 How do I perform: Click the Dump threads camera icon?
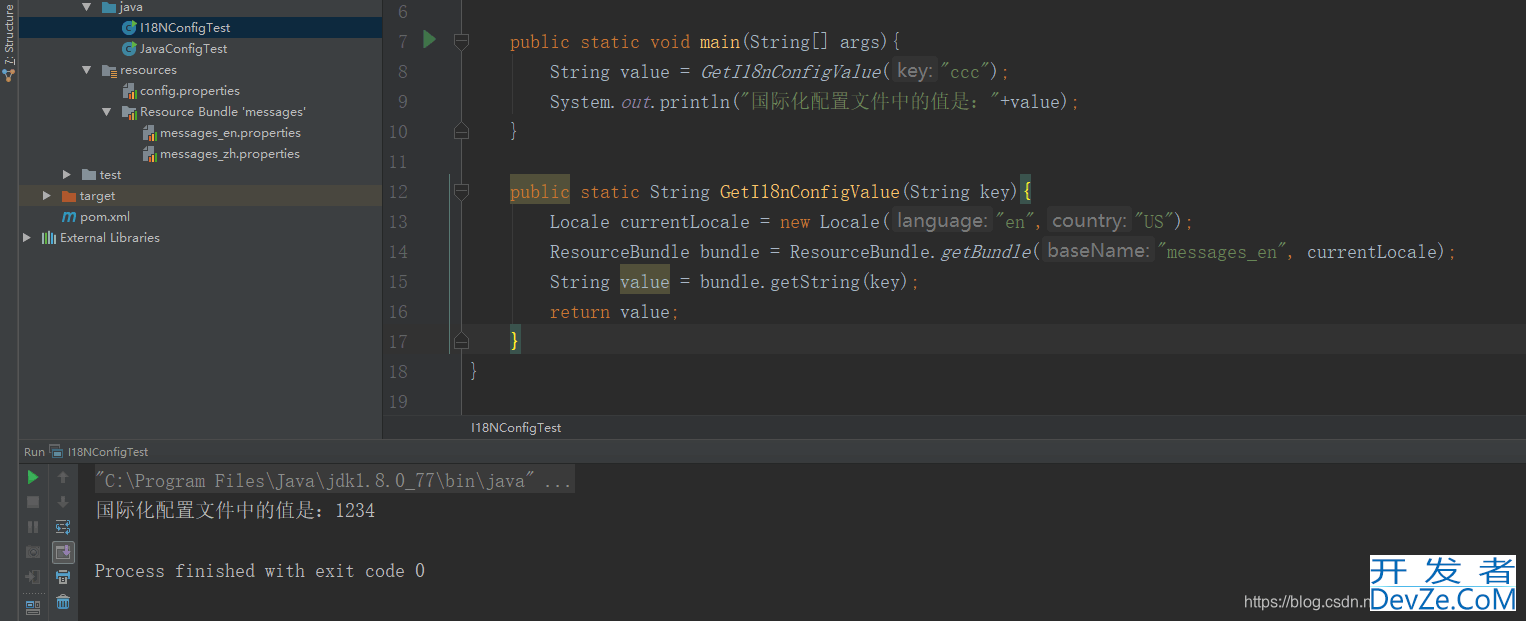33,552
